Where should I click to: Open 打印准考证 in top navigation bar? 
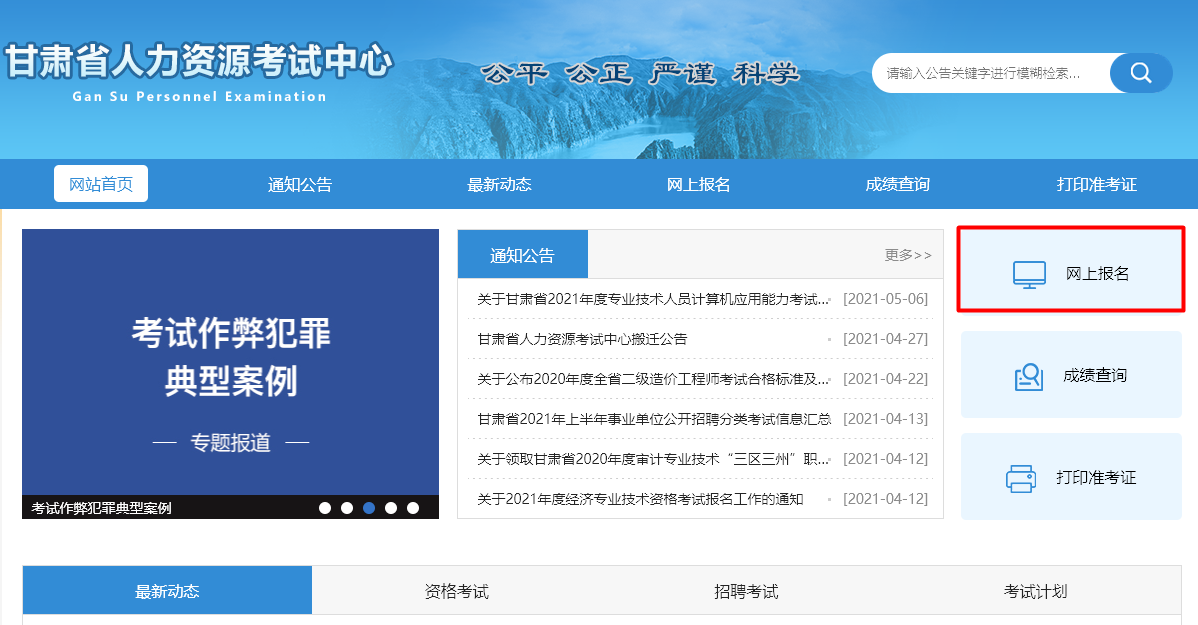point(1097,185)
